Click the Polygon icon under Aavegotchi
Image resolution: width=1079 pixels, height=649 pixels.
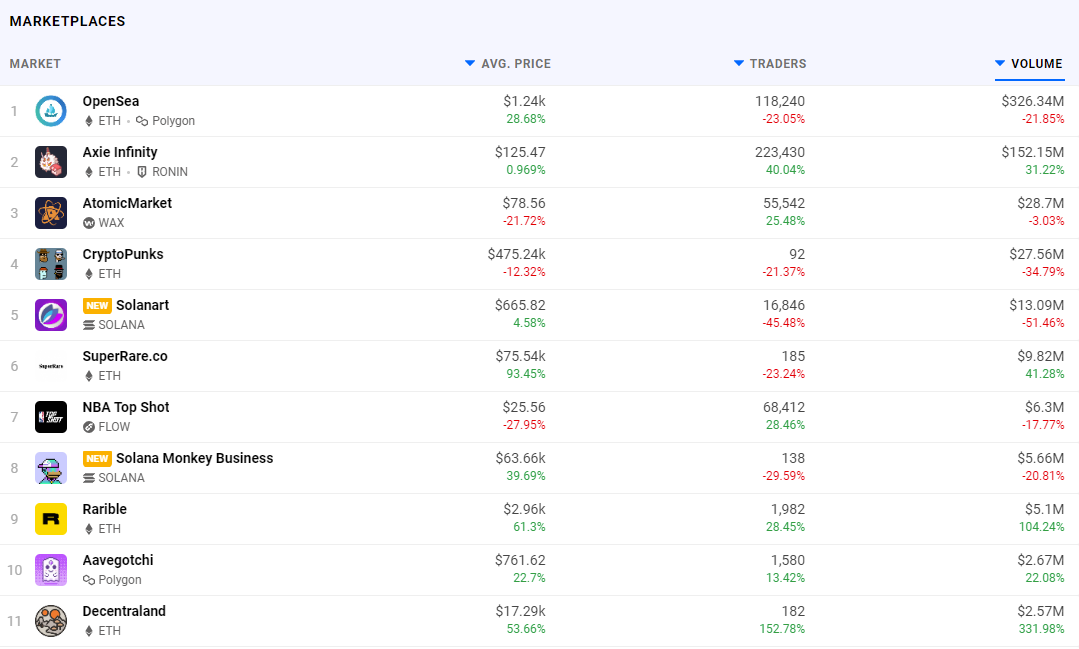pyautogui.click(x=89, y=579)
